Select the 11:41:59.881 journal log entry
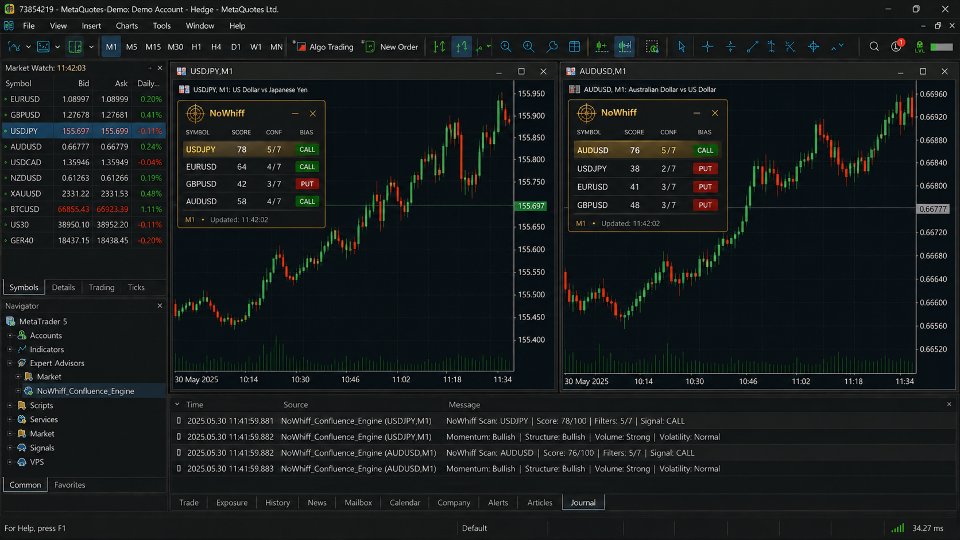The height and width of the screenshot is (540, 960). pos(561,421)
